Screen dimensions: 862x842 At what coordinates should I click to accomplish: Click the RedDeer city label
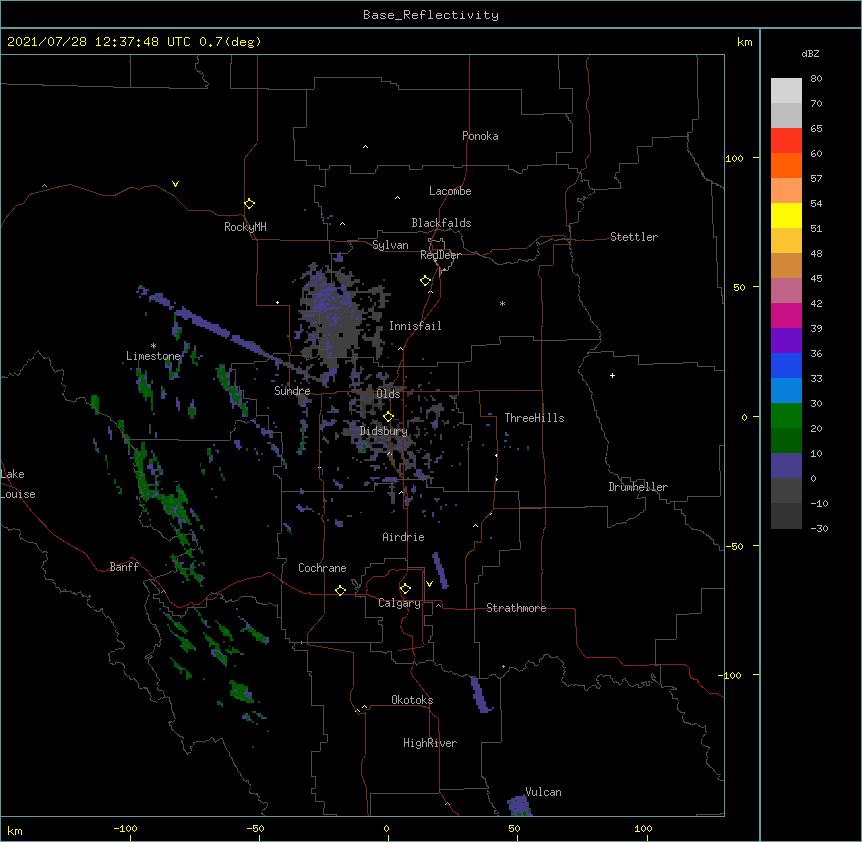pyautogui.click(x=440, y=255)
